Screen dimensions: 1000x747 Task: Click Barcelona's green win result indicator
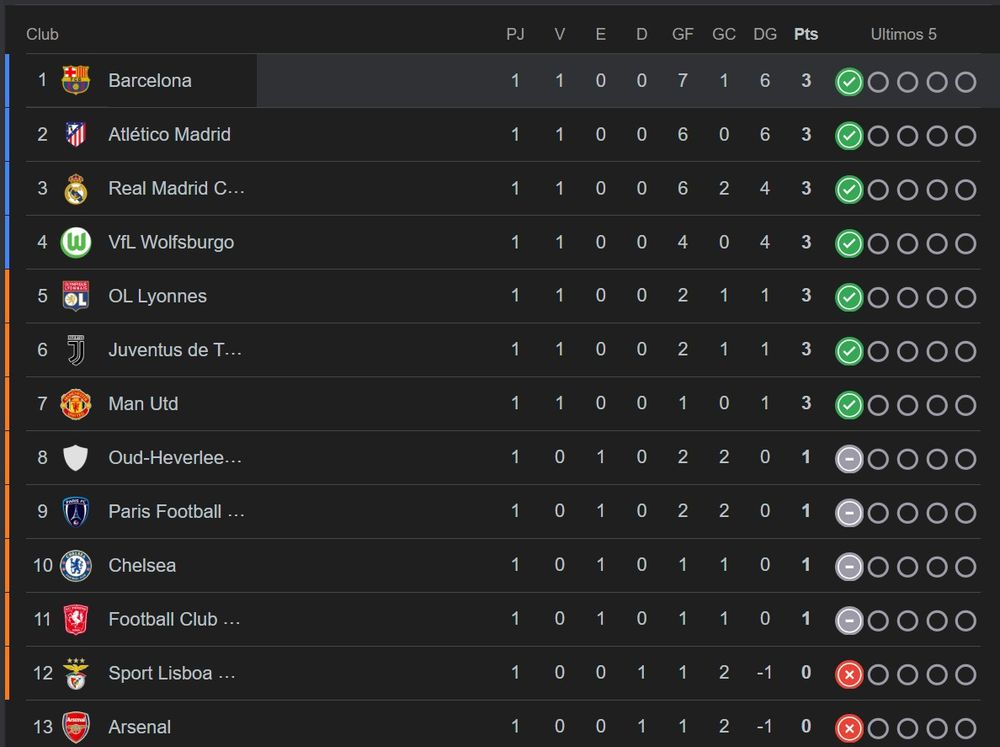click(849, 82)
